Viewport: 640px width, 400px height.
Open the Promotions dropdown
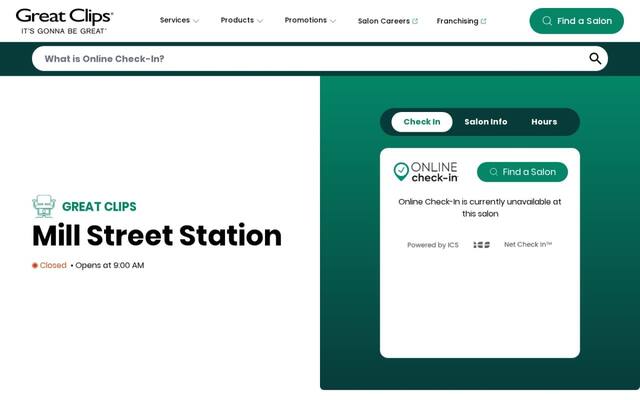pyautogui.click(x=310, y=20)
